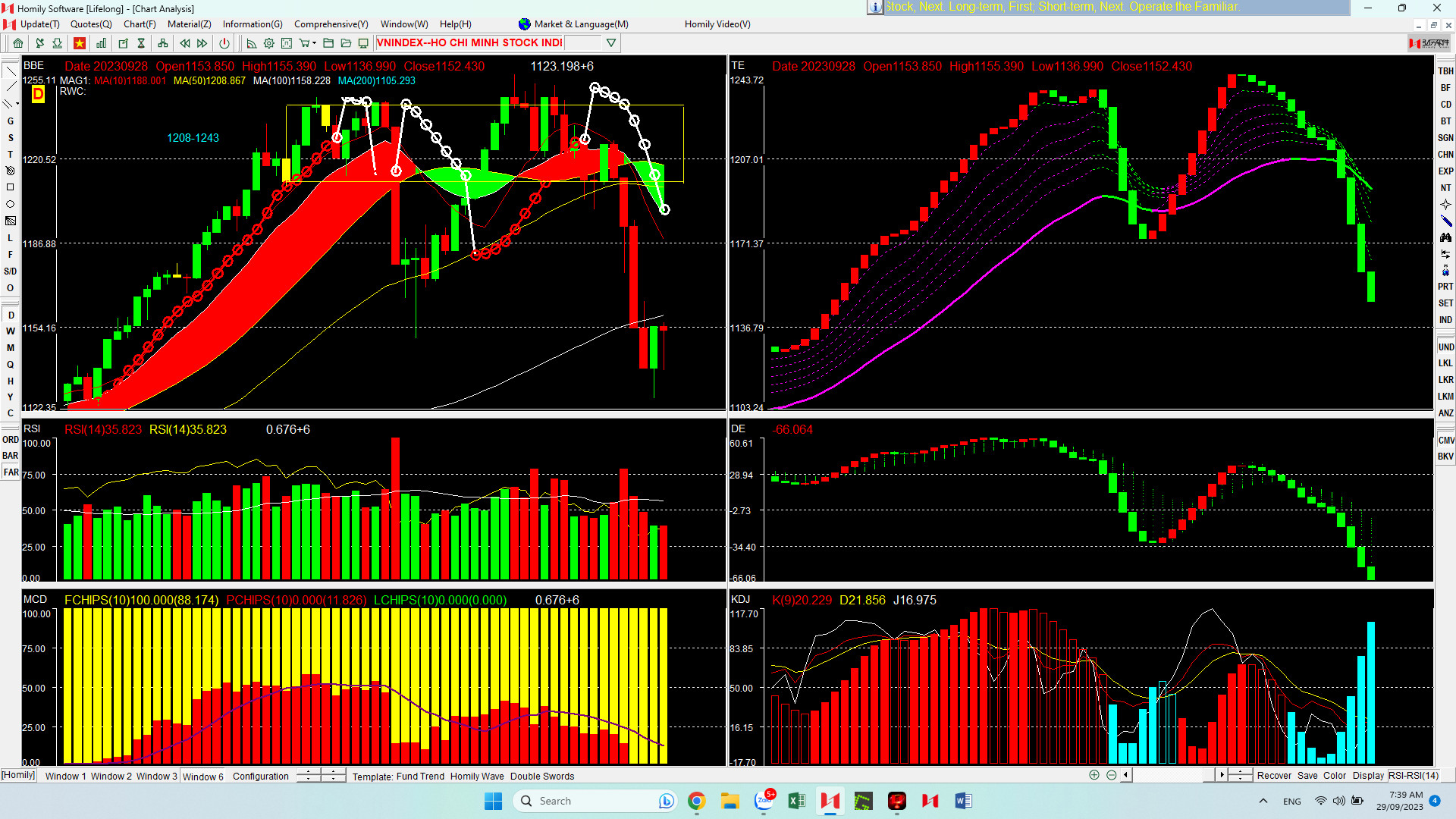This screenshot has width=1456, height=819.
Task: Switch to the Window 2 tab
Action: tap(111, 776)
